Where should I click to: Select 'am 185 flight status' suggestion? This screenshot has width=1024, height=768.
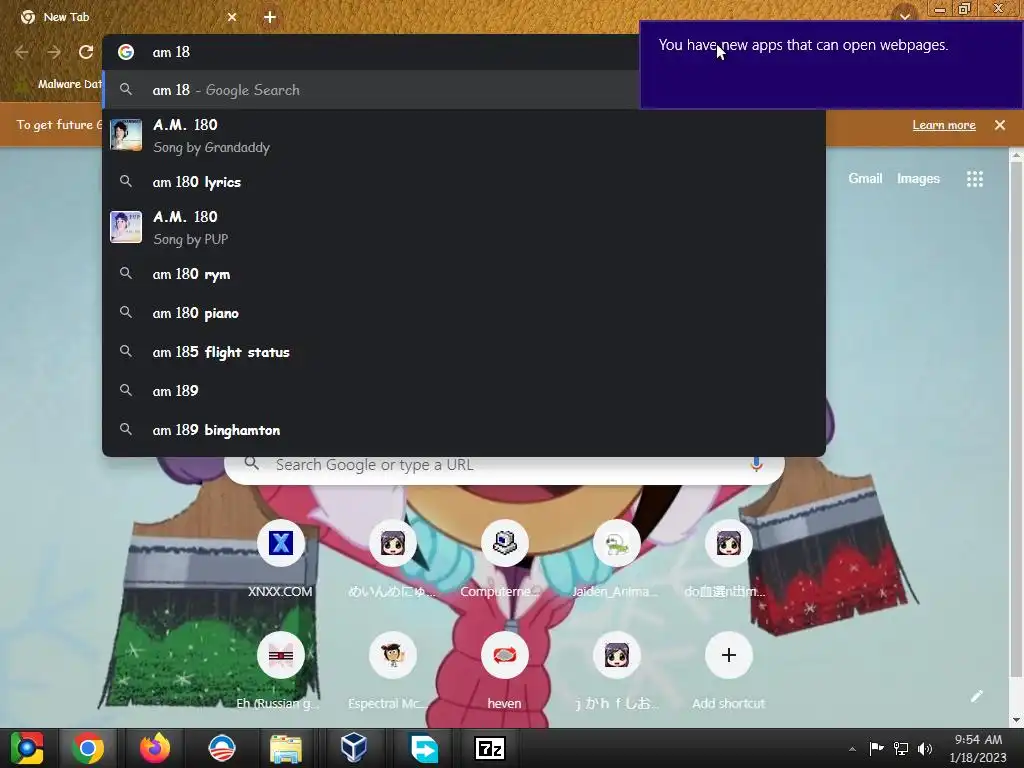pos(464,352)
